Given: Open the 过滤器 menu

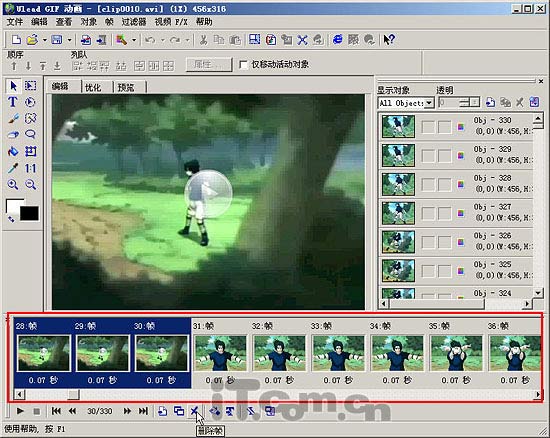Looking at the screenshot, I should (134, 22).
